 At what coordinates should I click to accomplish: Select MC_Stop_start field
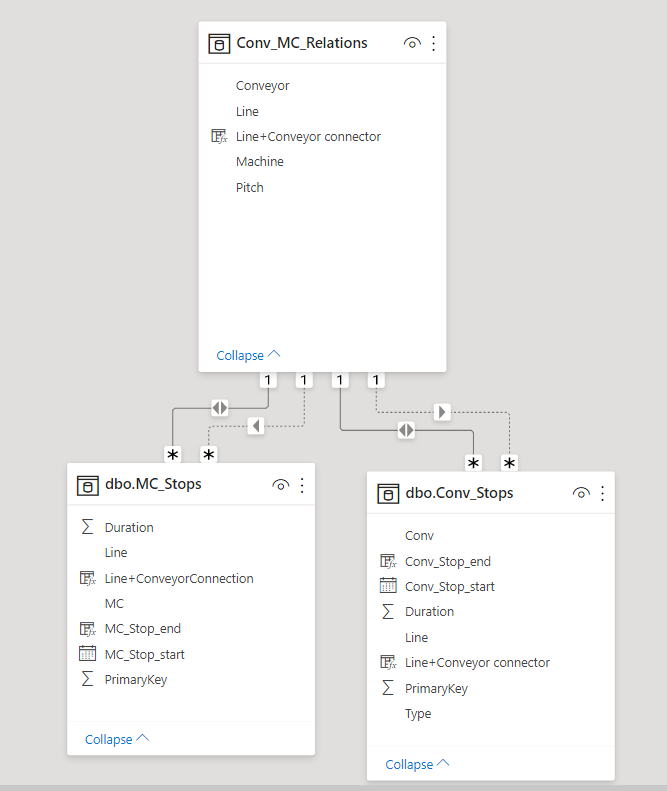[145, 655]
